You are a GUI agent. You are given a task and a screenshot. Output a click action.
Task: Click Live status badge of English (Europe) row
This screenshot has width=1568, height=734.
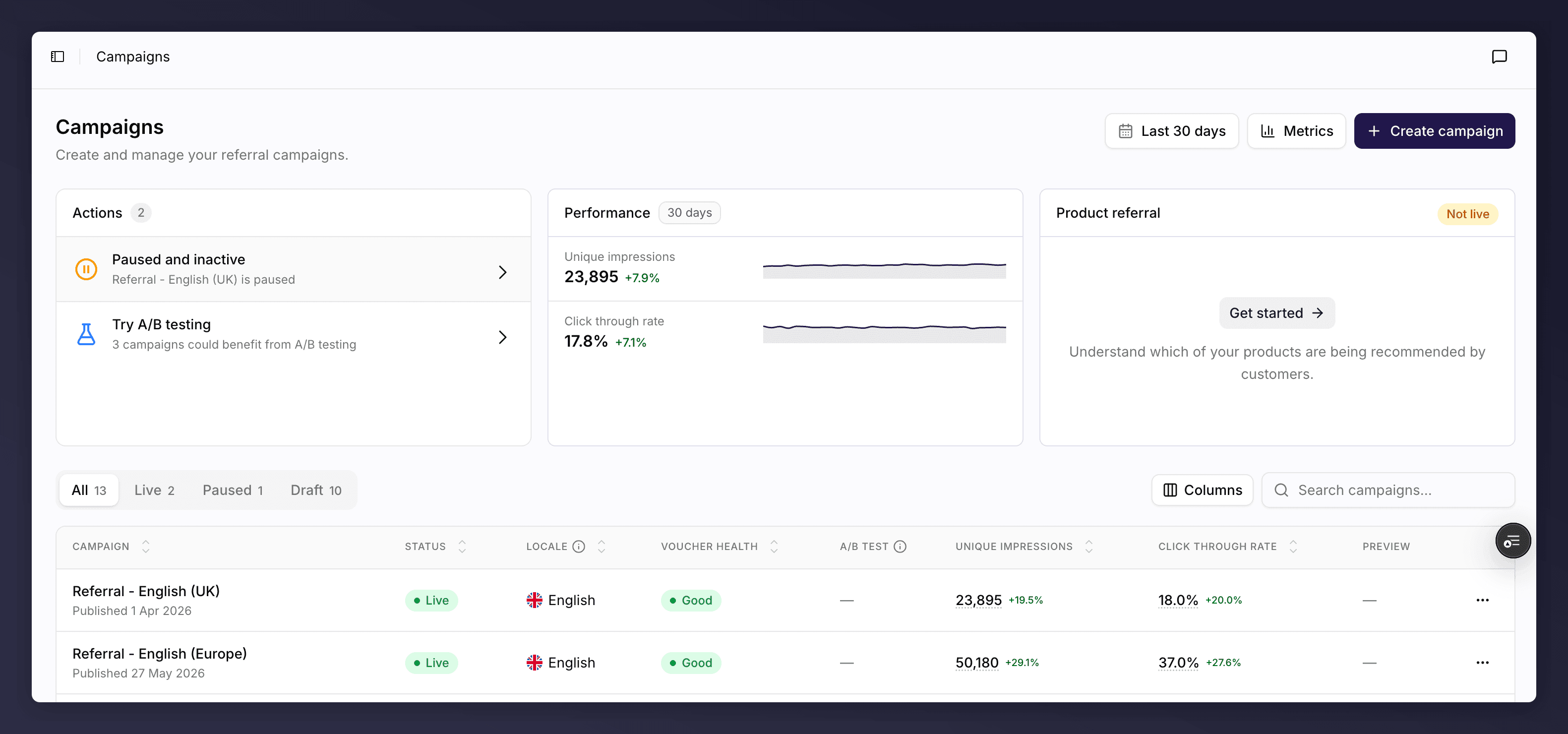(431, 663)
